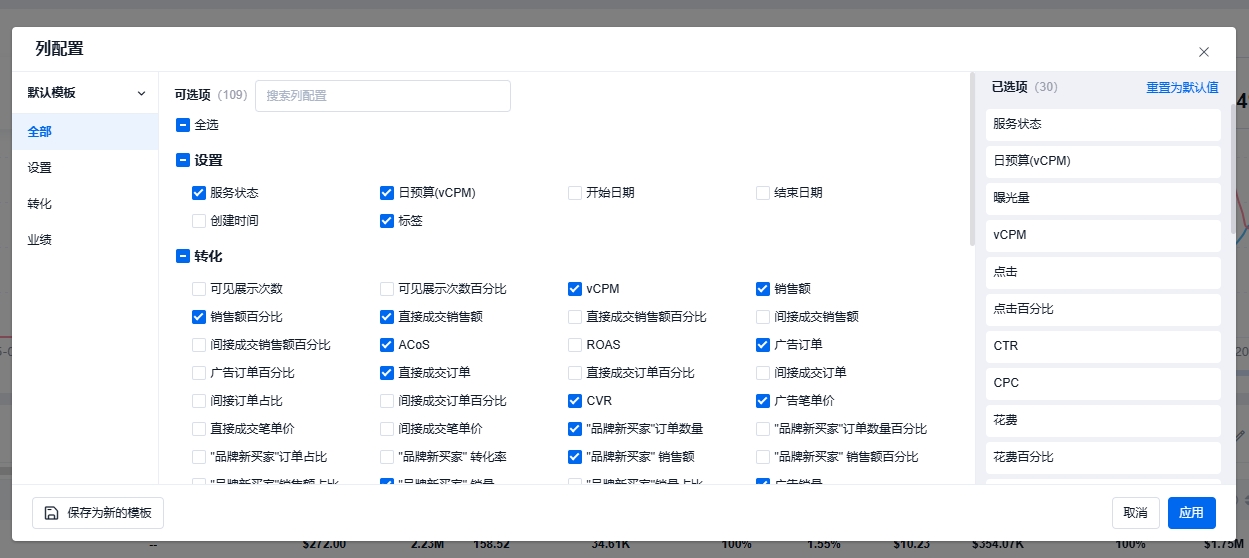Enable the 开始日期 column checkbox
The width and height of the screenshot is (1249, 558).
[575, 193]
